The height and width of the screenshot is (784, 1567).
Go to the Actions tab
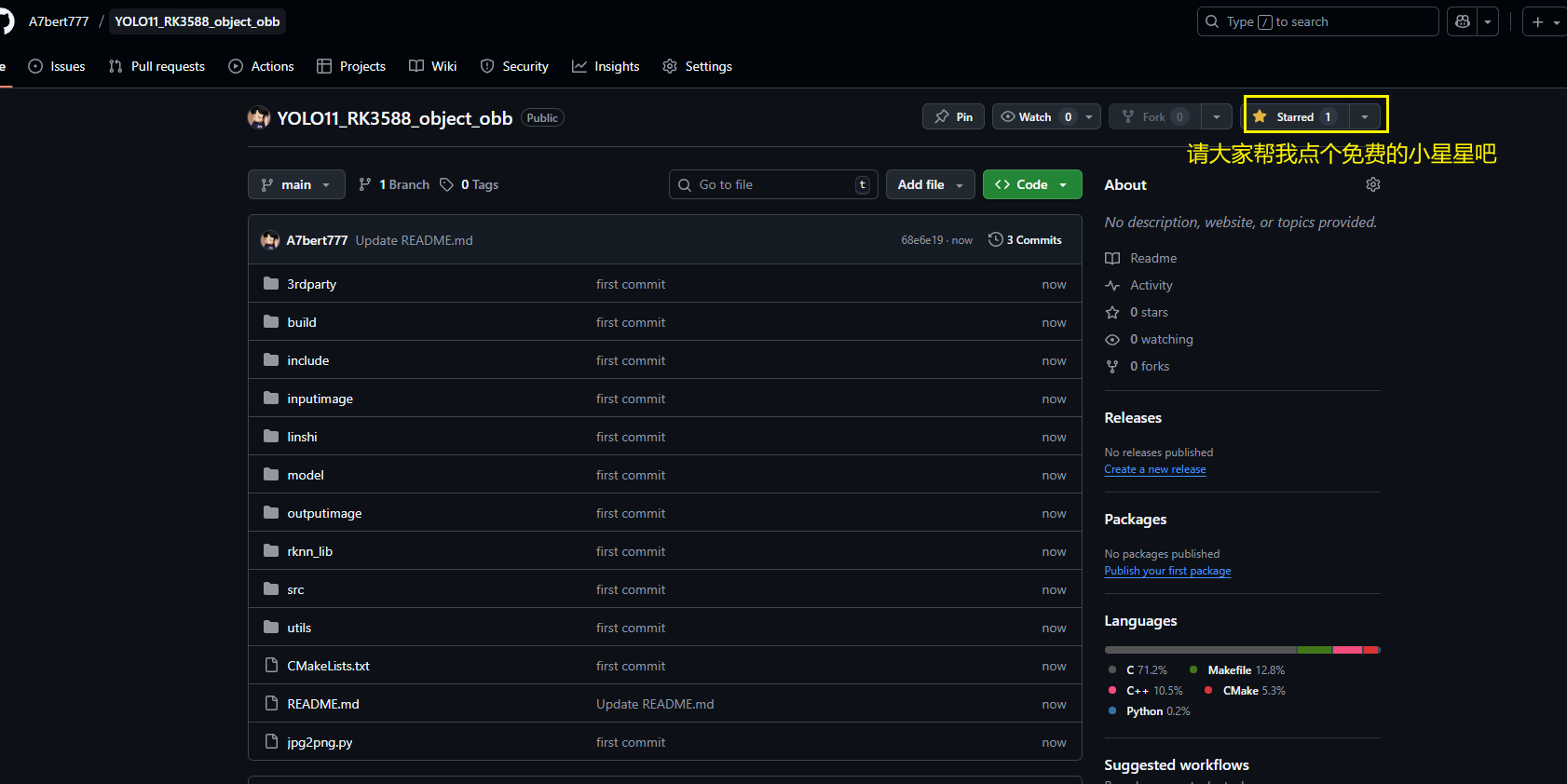coord(261,66)
